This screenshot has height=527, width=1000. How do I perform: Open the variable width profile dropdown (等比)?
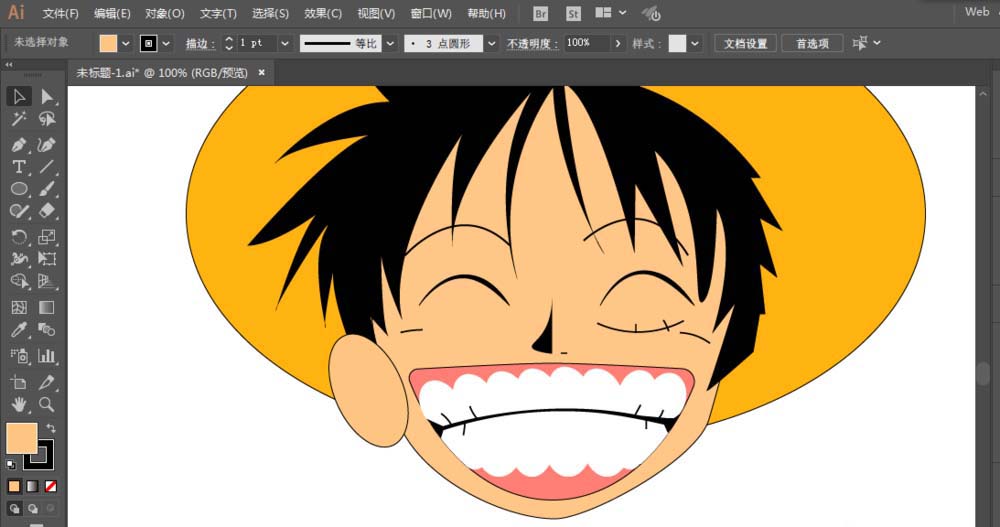390,43
